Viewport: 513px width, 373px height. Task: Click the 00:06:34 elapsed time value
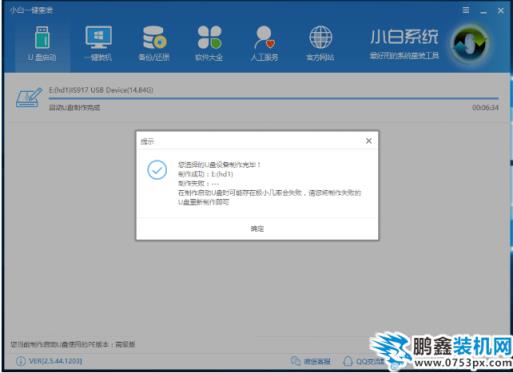point(485,108)
